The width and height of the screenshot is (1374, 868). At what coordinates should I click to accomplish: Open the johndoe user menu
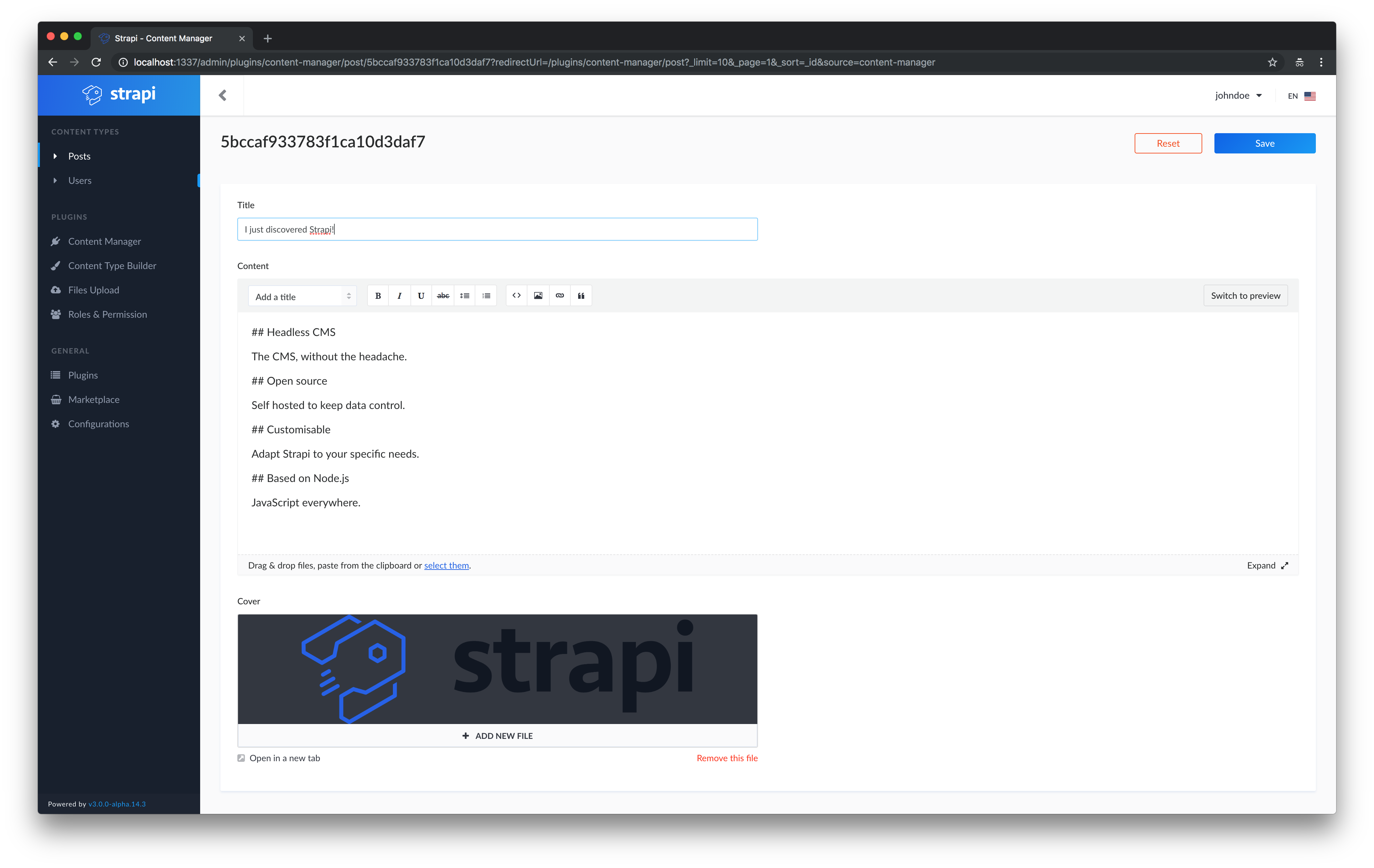click(1238, 95)
